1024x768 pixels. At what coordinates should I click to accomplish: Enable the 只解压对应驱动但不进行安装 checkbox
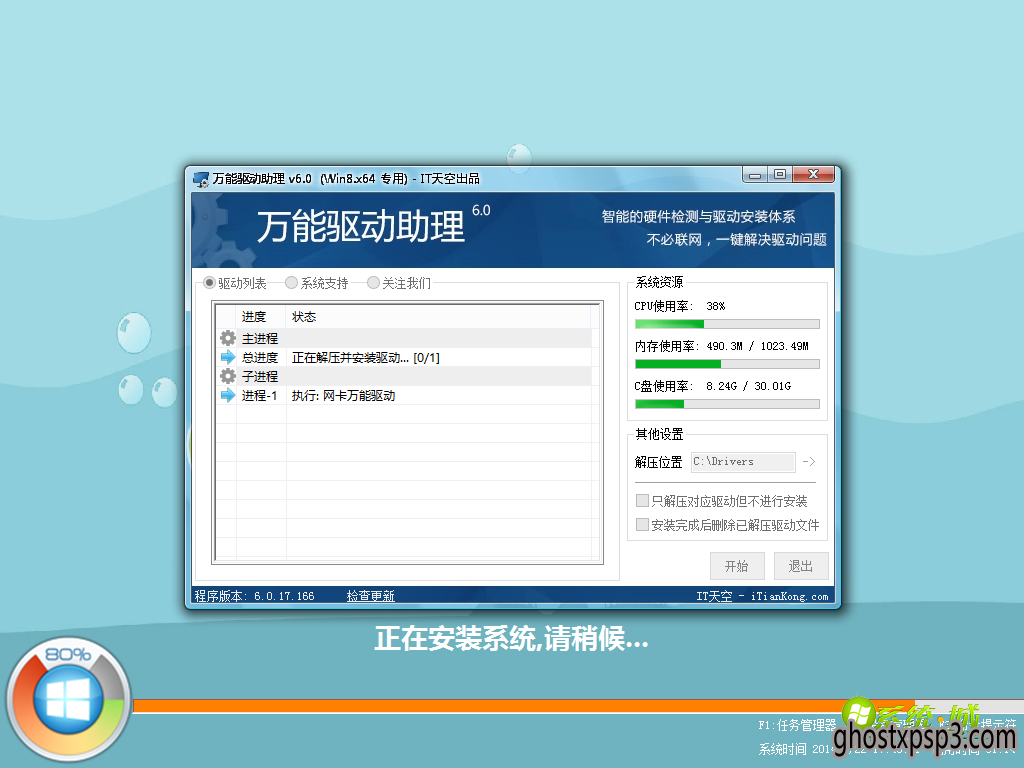642,501
